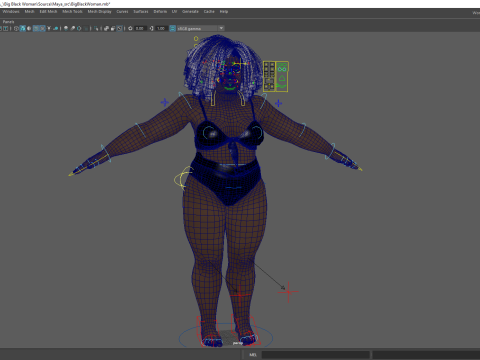
Task: Select the blue ground circle root control
Action: tap(226, 336)
